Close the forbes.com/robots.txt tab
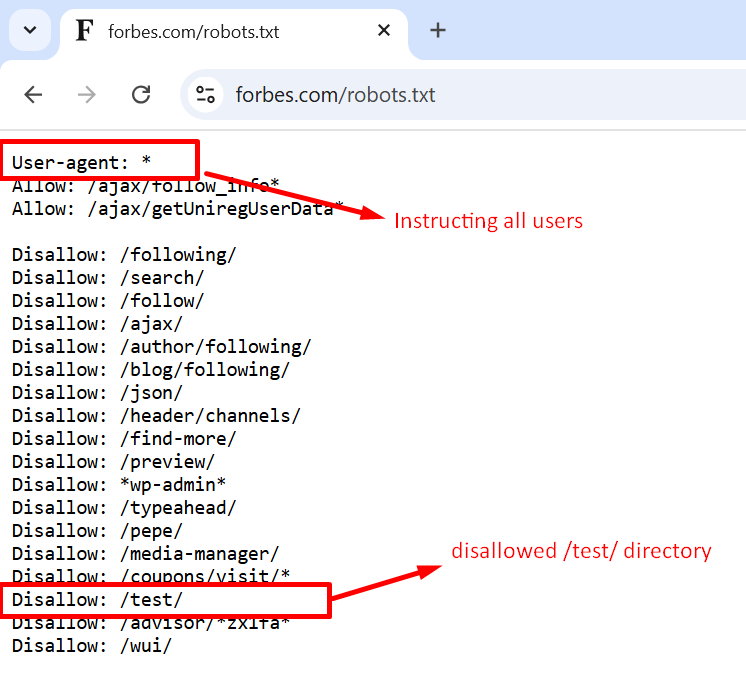Image resolution: width=746 pixels, height=676 pixels. pyautogui.click(x=384, y=30)
